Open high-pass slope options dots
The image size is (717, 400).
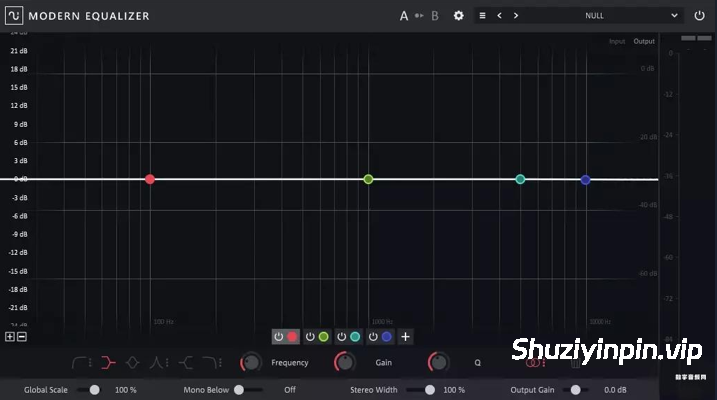coord(90,363)
